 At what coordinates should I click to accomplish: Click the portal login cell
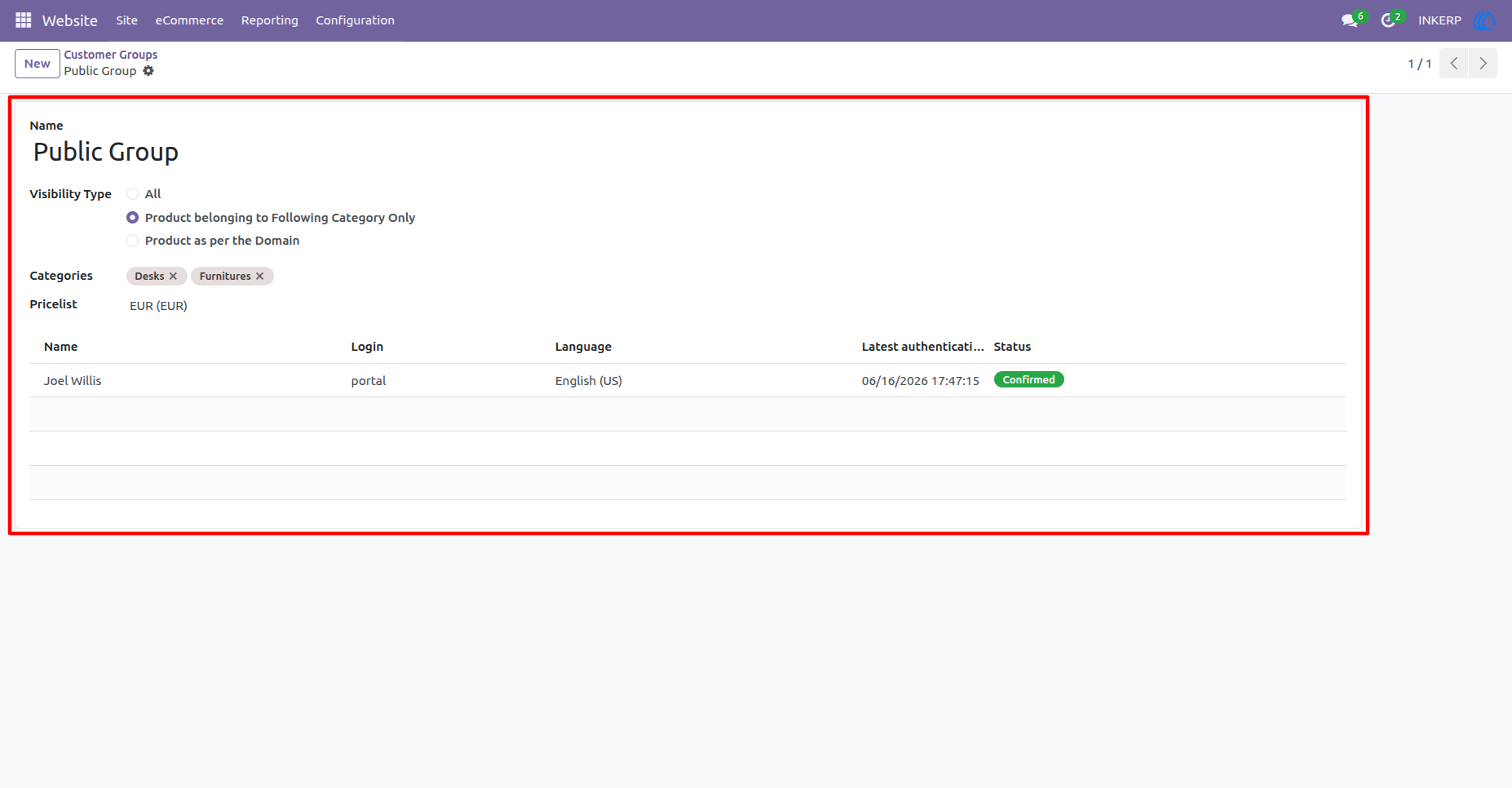click(369, 381)
